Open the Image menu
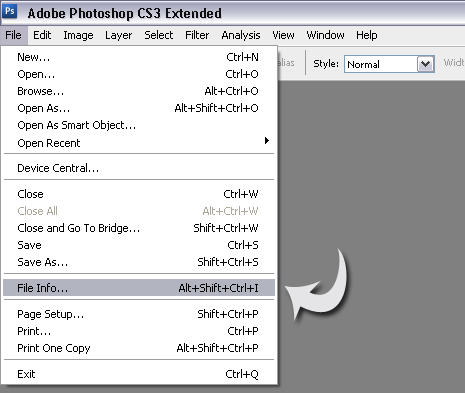 (x=78, y=35)
